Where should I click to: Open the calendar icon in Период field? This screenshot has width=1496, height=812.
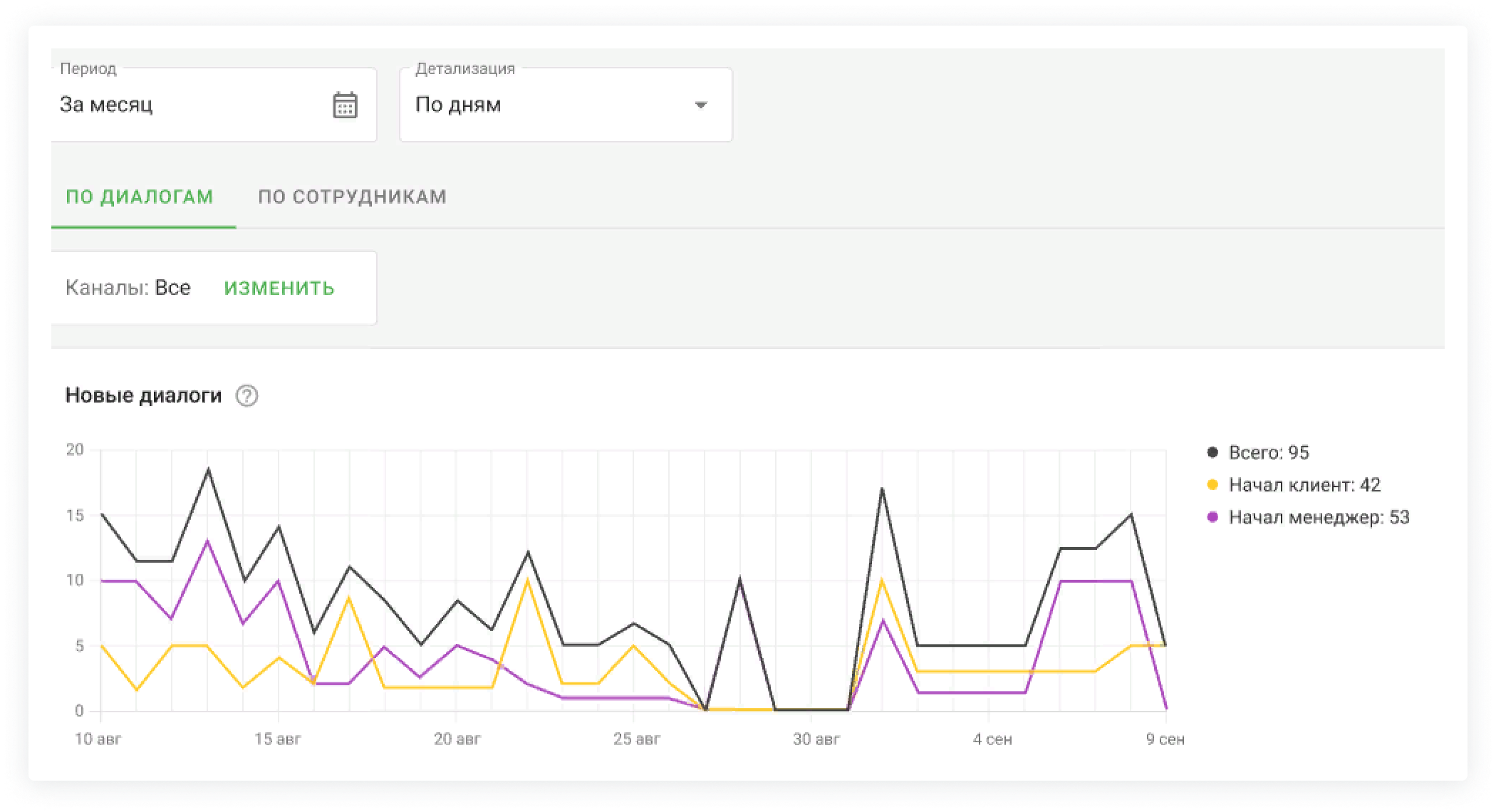[345, 105]
